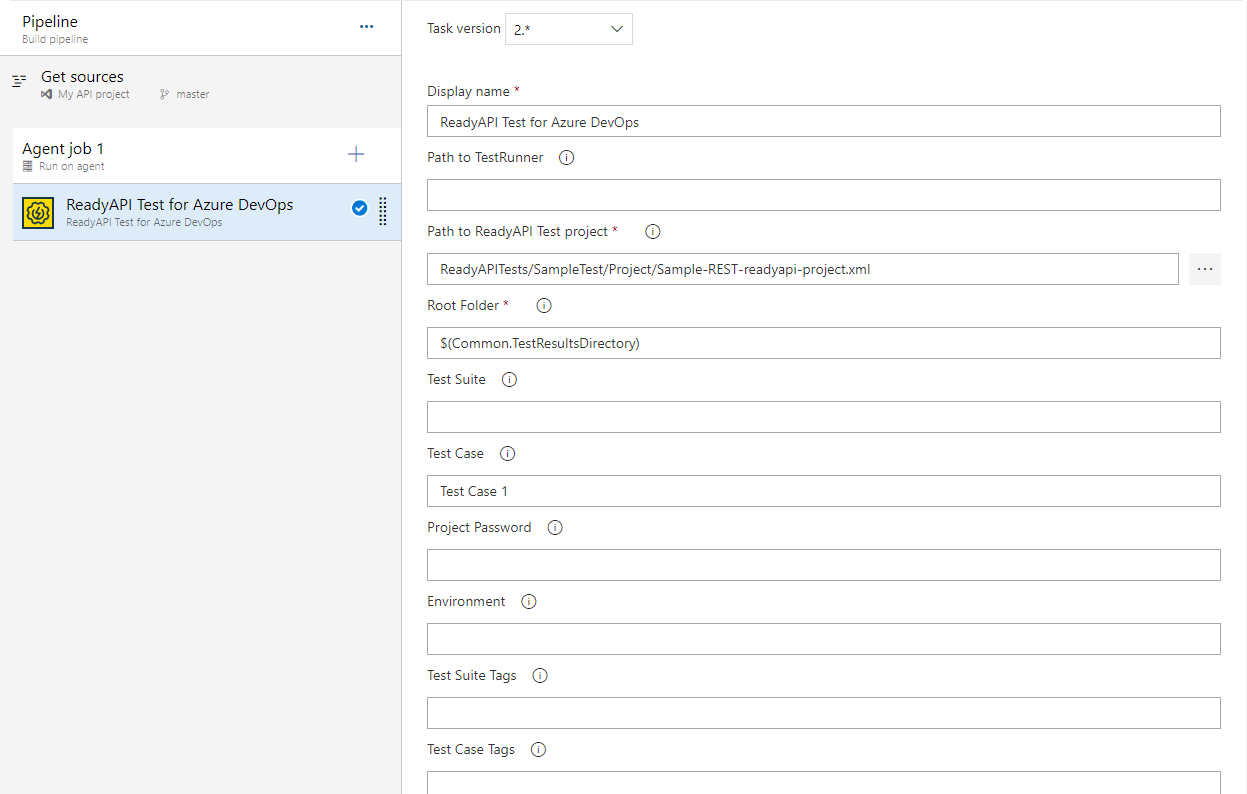Image resolution: width=1247 pixels, height=794 pixels.
Task: Click the Test Case Tags input field
Action: tap(824, 782)
